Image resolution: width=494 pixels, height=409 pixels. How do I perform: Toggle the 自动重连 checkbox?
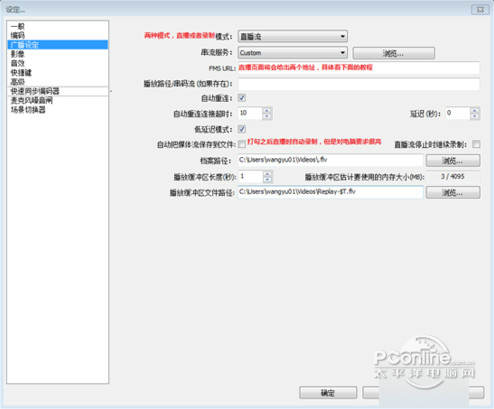[x=242, y=98]
